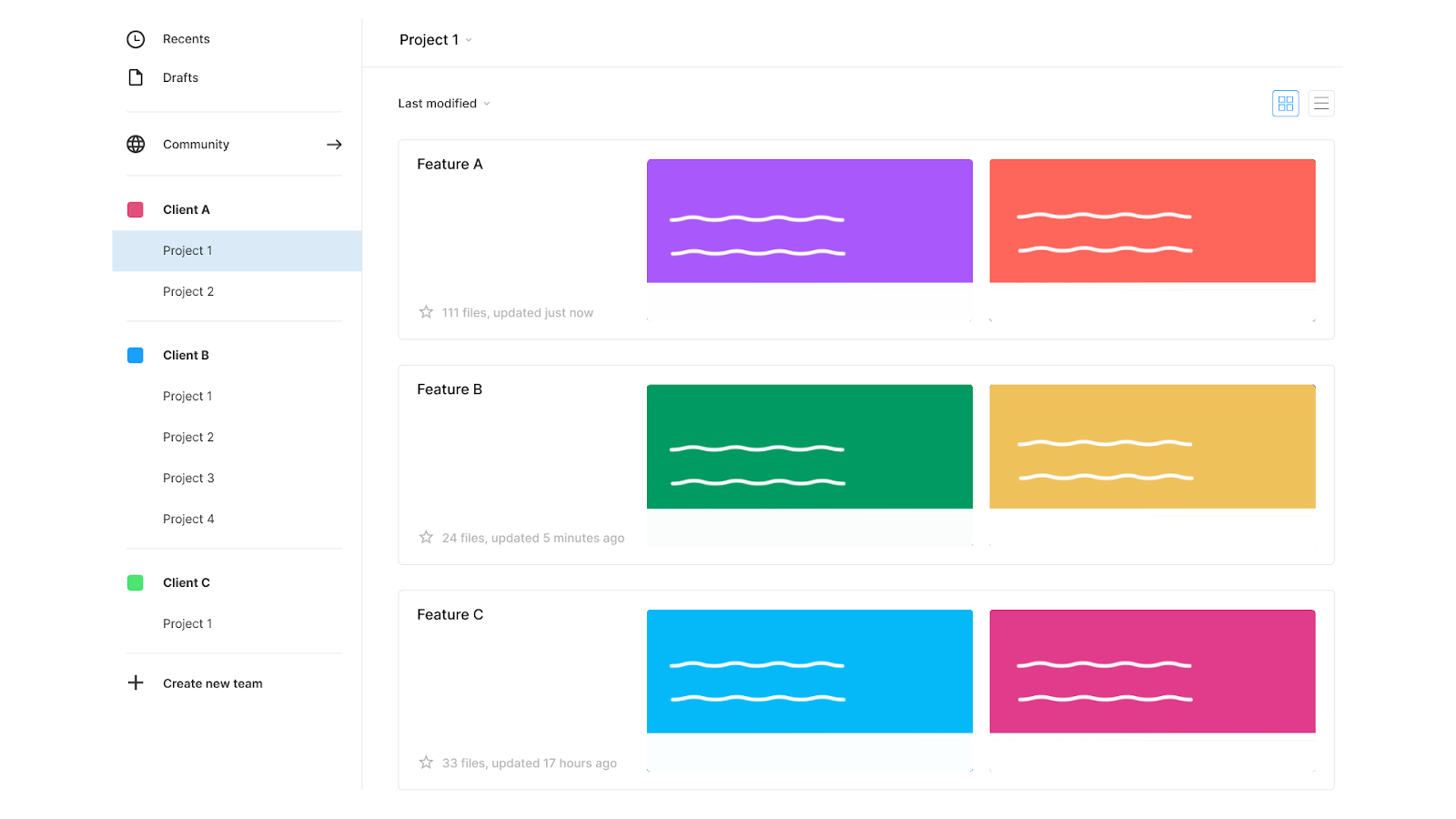Select Project 2 under Client B
This screenshot has width=1456, height=819.
(x=188, y=437)
